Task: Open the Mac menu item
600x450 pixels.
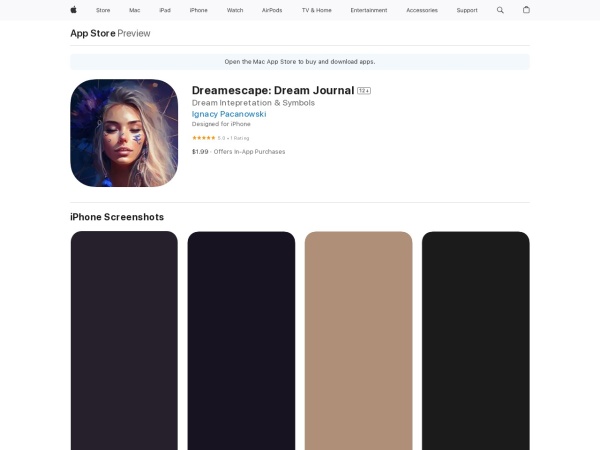Action: (x=134, y=10)
